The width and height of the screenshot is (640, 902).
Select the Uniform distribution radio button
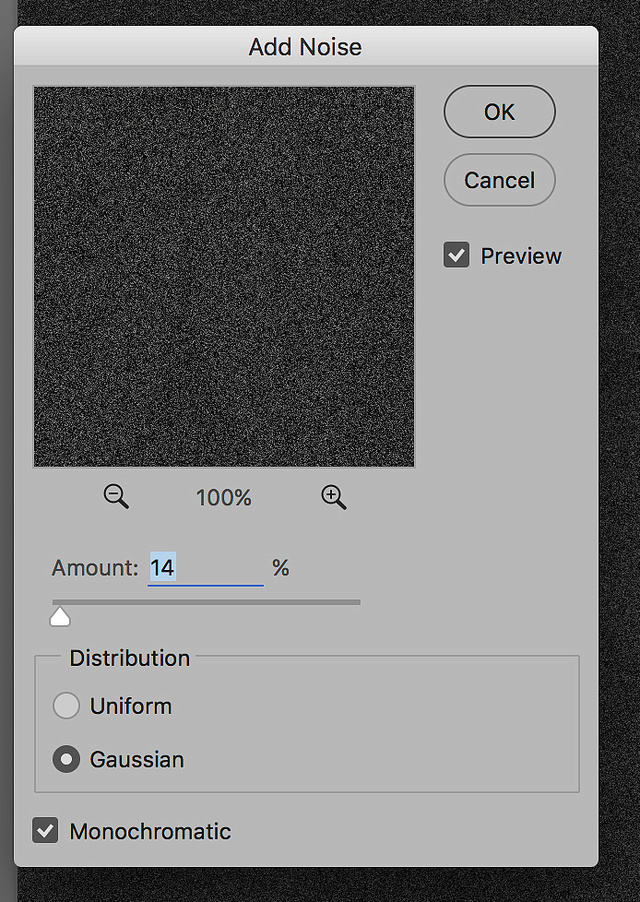(x=66, y=706)
